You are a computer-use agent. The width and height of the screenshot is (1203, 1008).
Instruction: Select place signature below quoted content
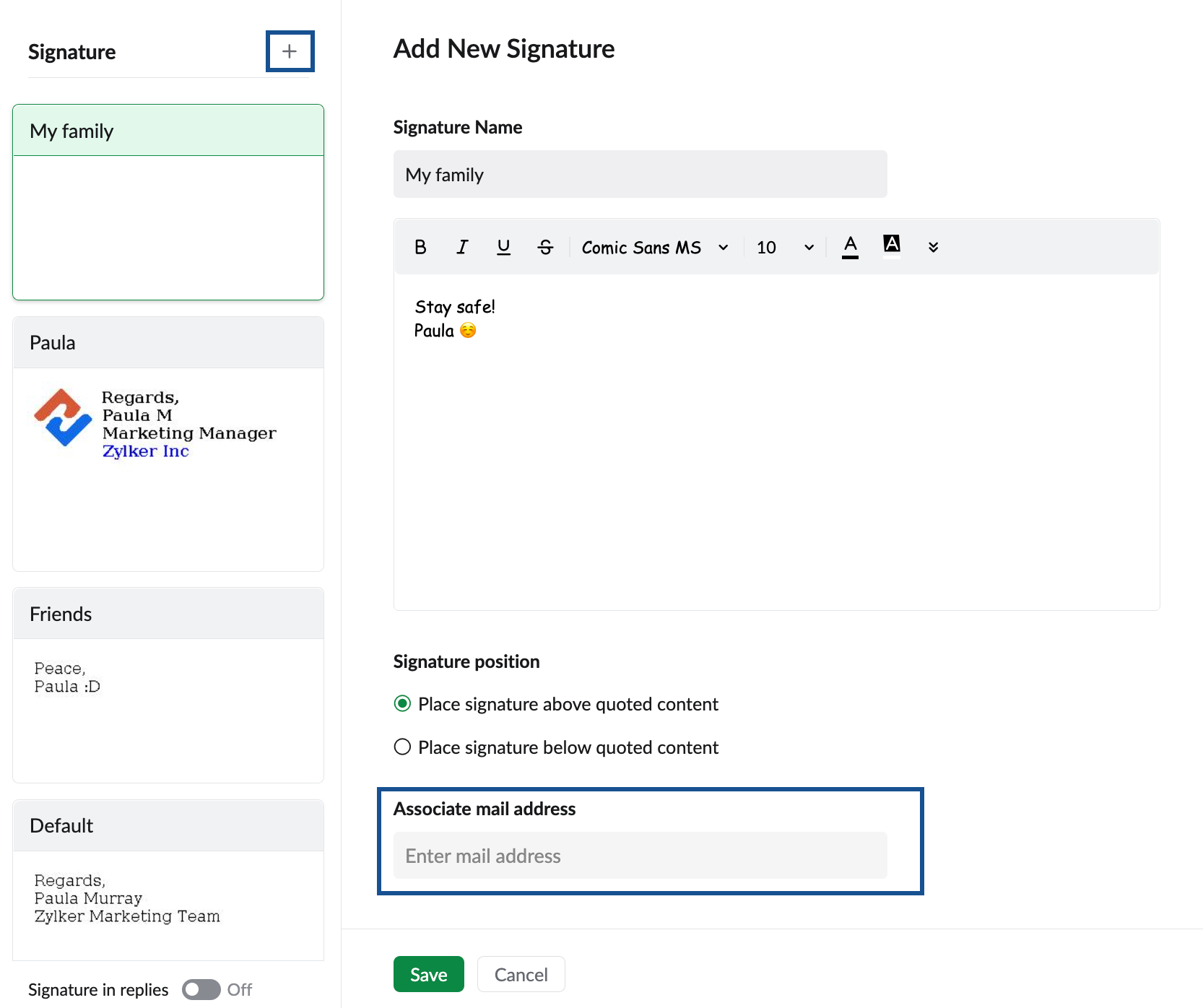(402, 747)
